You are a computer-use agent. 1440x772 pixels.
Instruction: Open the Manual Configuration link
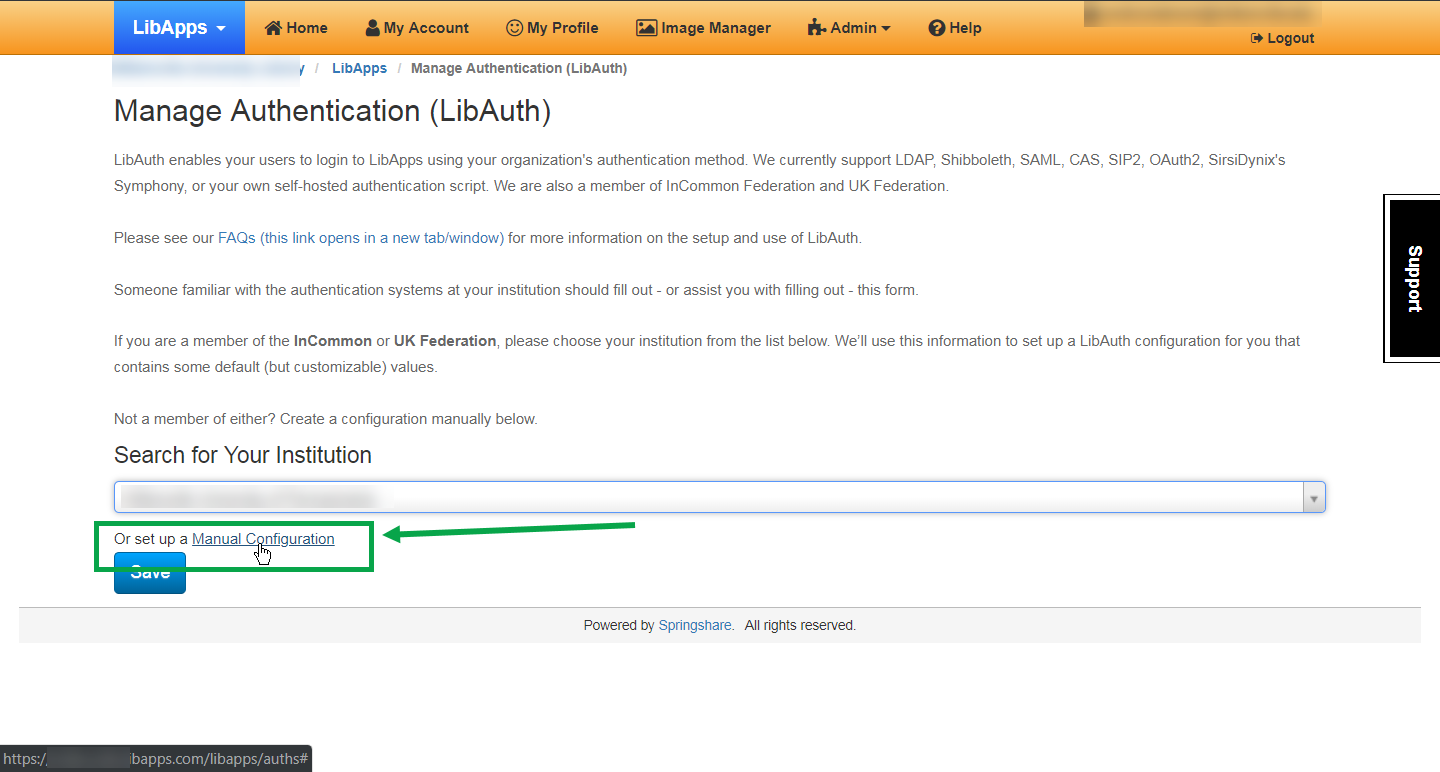coord(263,539)
